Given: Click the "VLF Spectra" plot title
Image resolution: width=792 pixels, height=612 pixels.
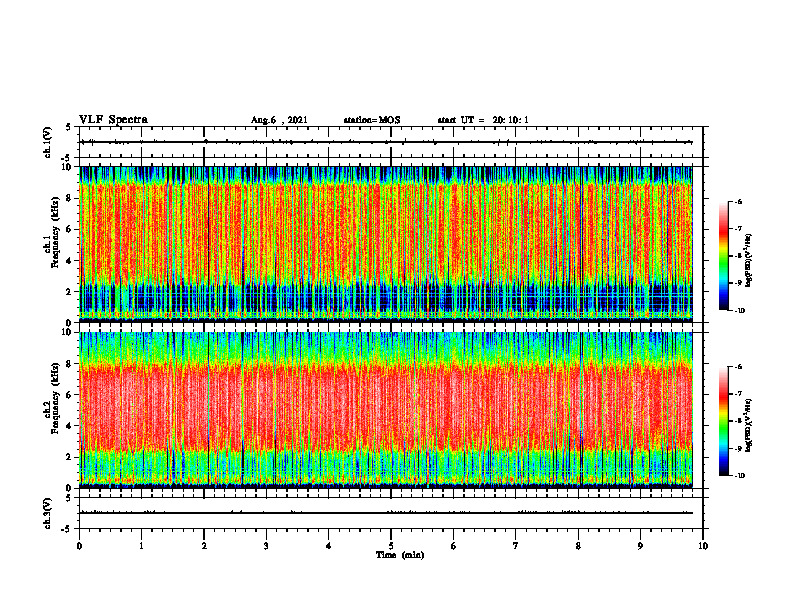Looking at the screenshot, I should tap(113, 120).
